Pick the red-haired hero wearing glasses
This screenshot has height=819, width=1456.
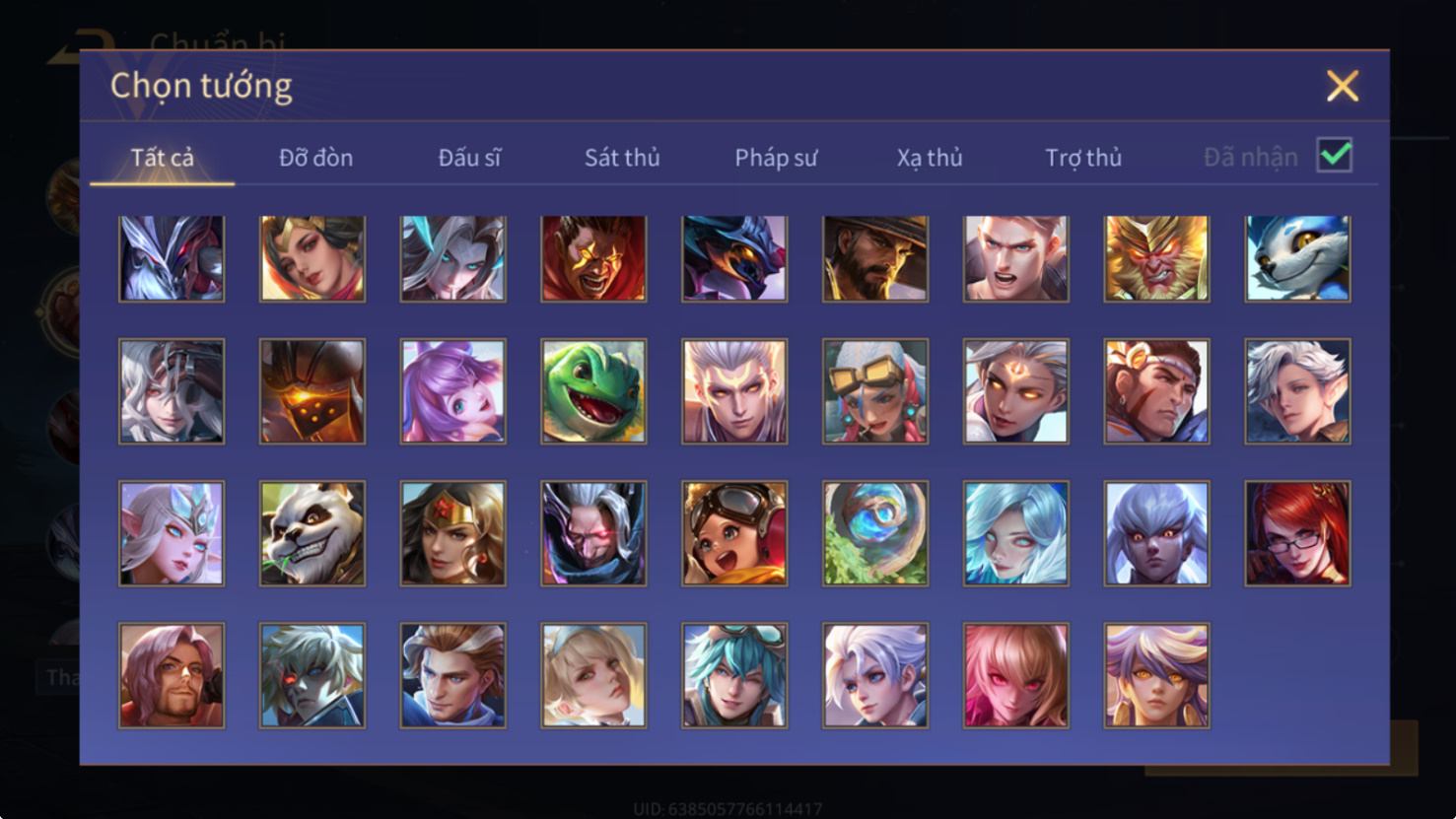(x=1297, y=533)
